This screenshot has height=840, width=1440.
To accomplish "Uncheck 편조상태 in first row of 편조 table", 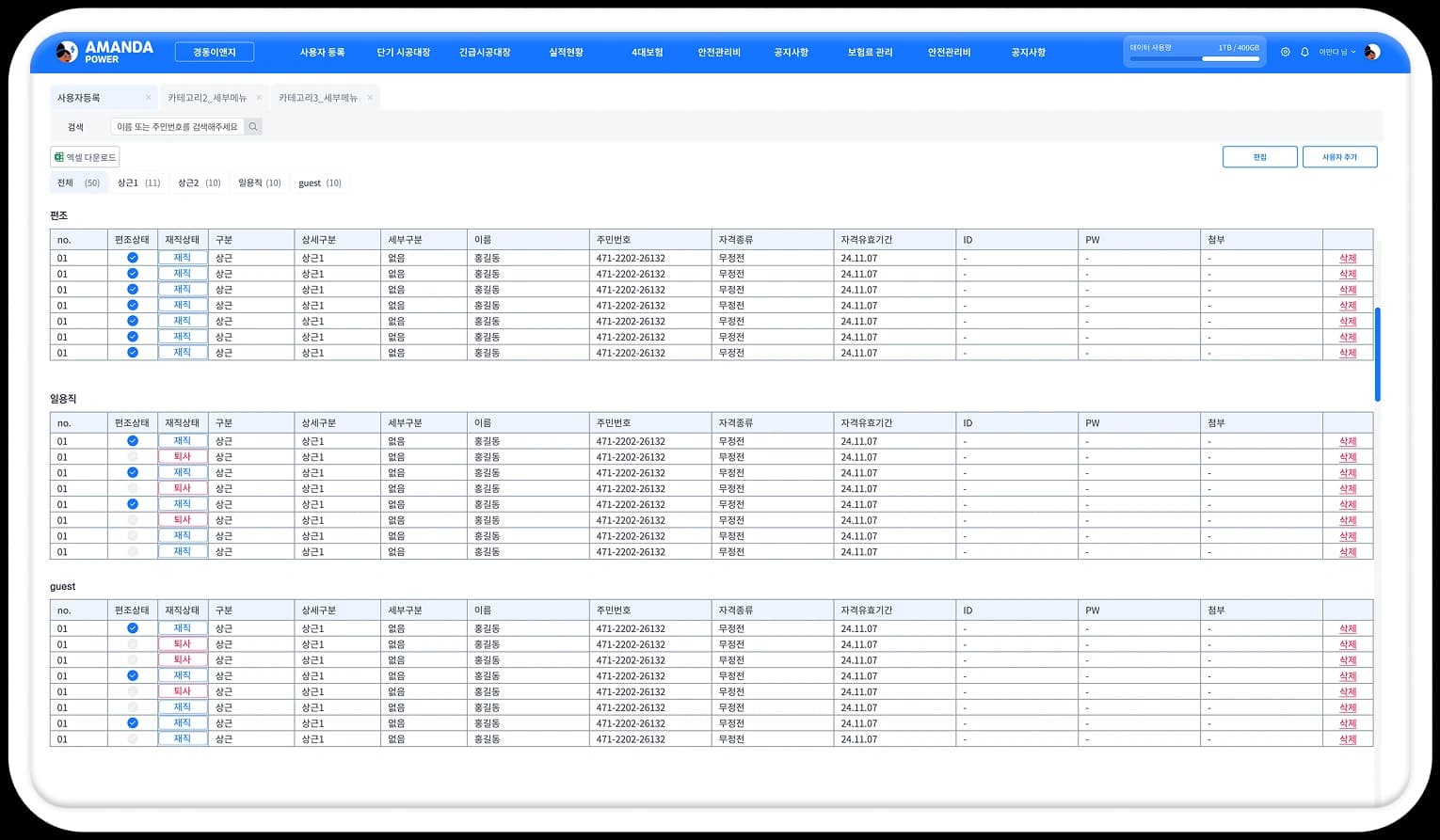I will pyautogui.click(x=133, y=258).
